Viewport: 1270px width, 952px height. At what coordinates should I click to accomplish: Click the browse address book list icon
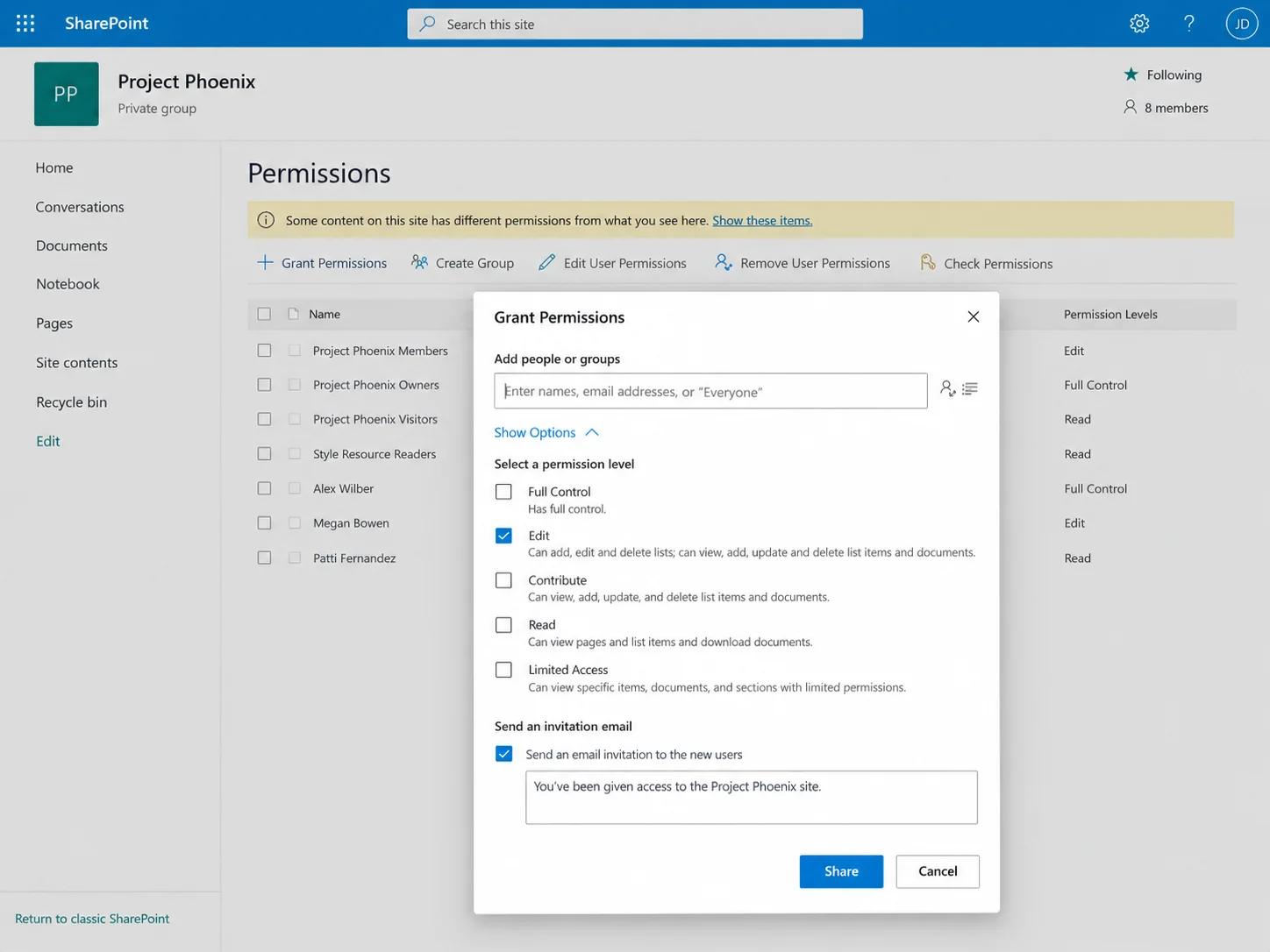970,388
